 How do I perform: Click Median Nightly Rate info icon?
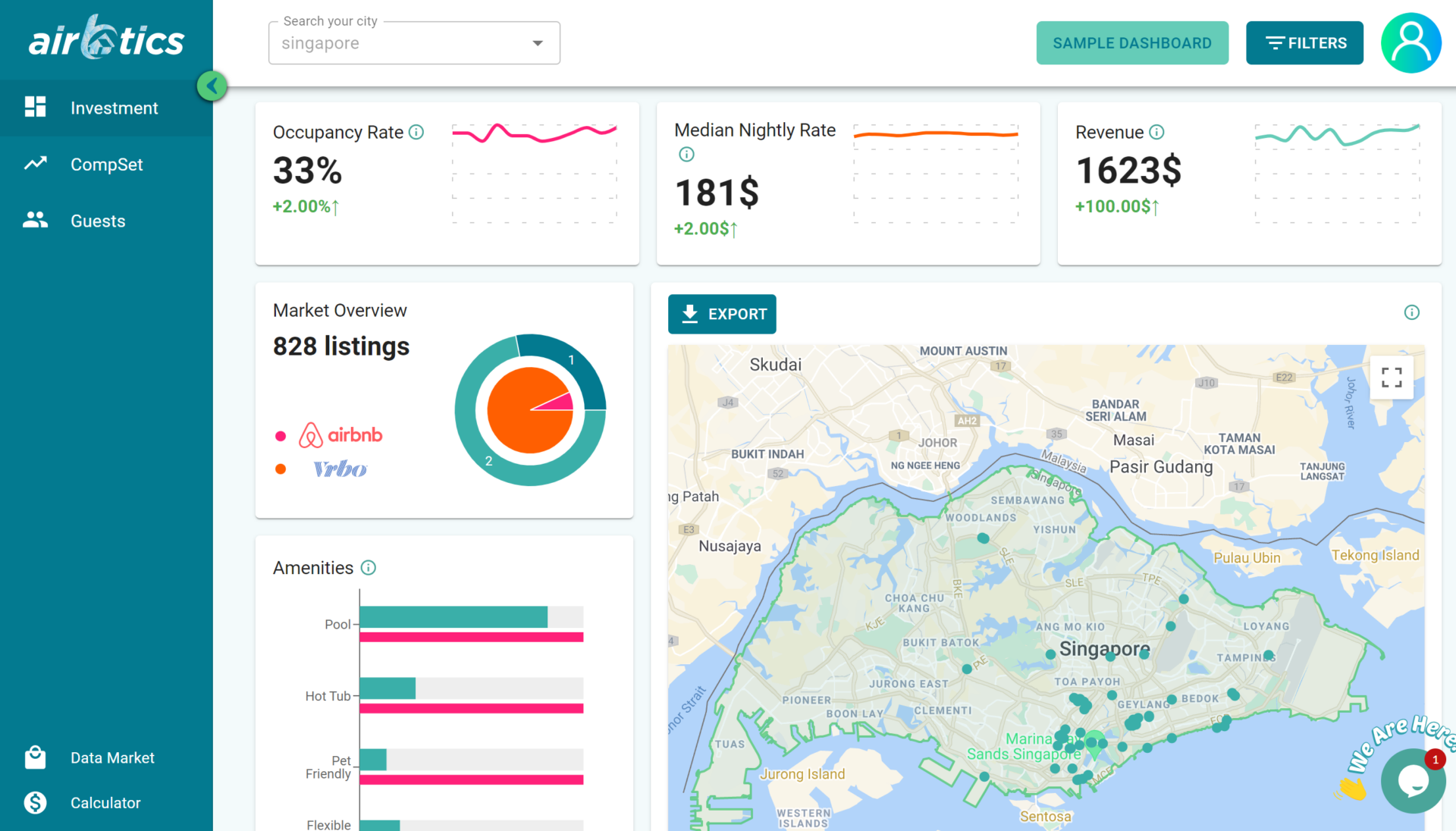(x=686, y=155)
